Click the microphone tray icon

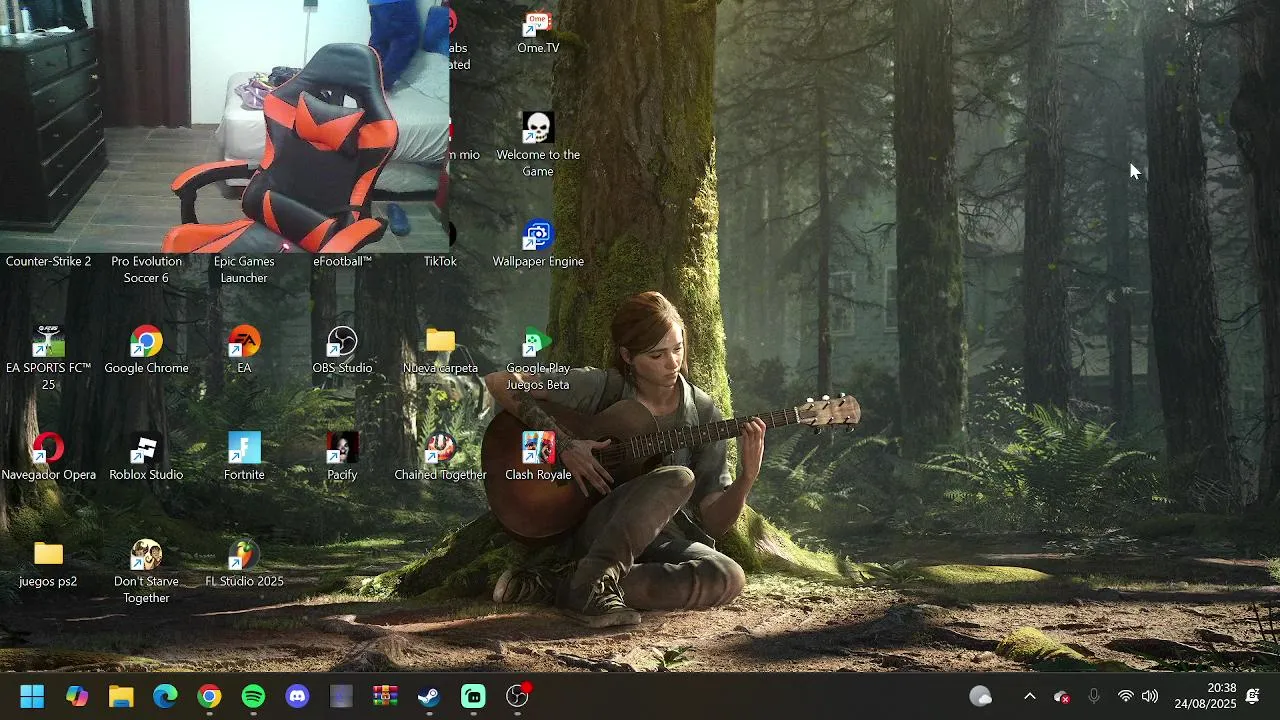(1093, 696)
